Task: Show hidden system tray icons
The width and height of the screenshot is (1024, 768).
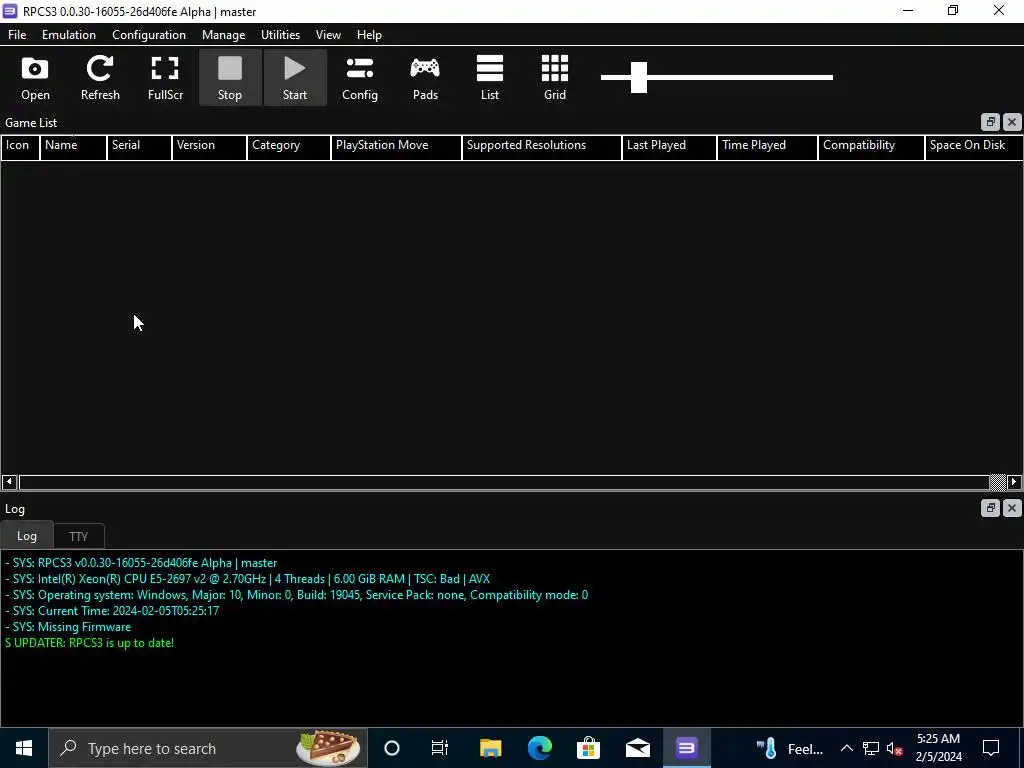Action: pyautogui.click(x=846, y=748)
